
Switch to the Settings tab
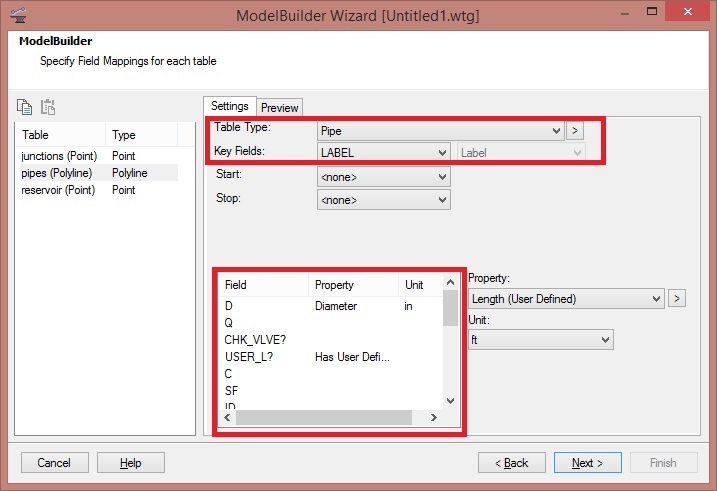click(x=230, y=106)
